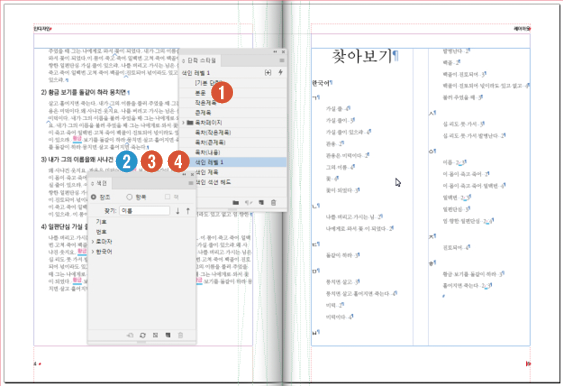The height and width of the screenshot is (386, 563).
Task: Create new style group folder icon
Action: [x=236, y=203]
